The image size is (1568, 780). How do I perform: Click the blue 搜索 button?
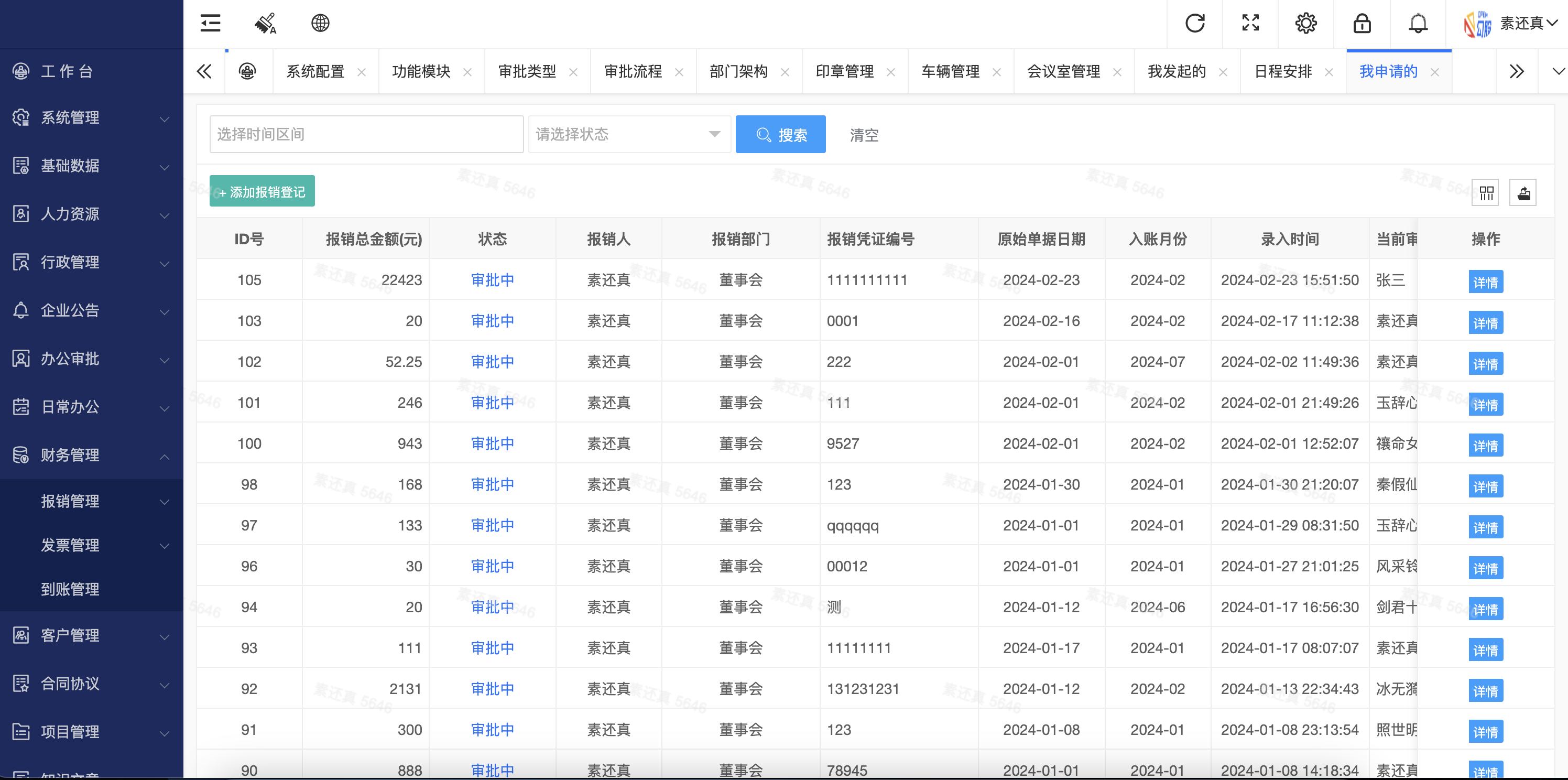780,134
